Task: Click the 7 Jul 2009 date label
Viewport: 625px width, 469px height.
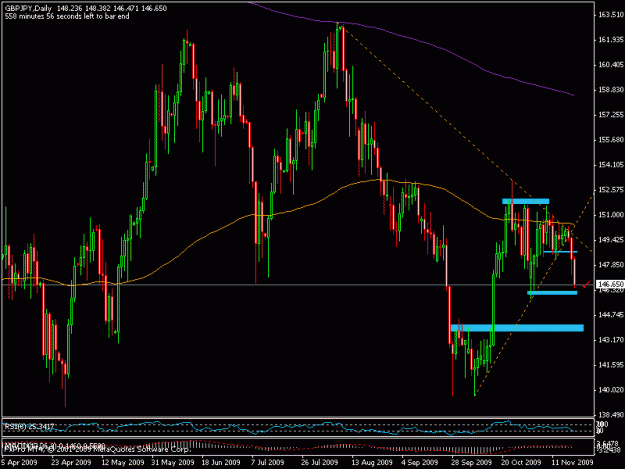Action: click(267, 463)
